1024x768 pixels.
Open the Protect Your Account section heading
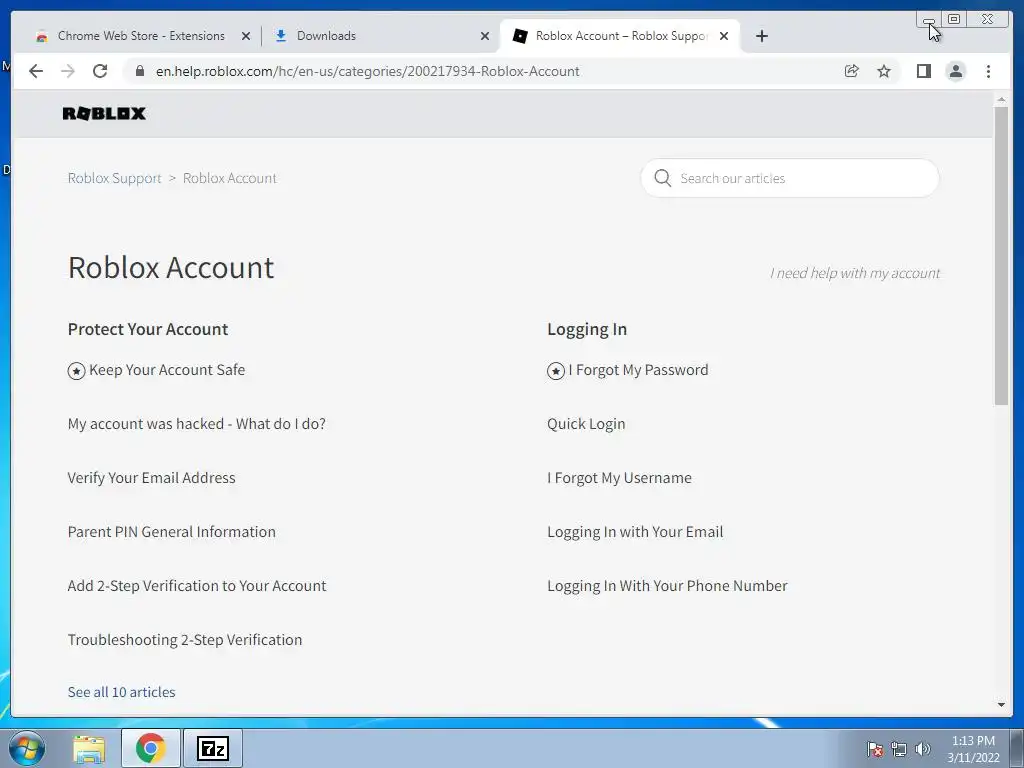click(x=148, y=329)
